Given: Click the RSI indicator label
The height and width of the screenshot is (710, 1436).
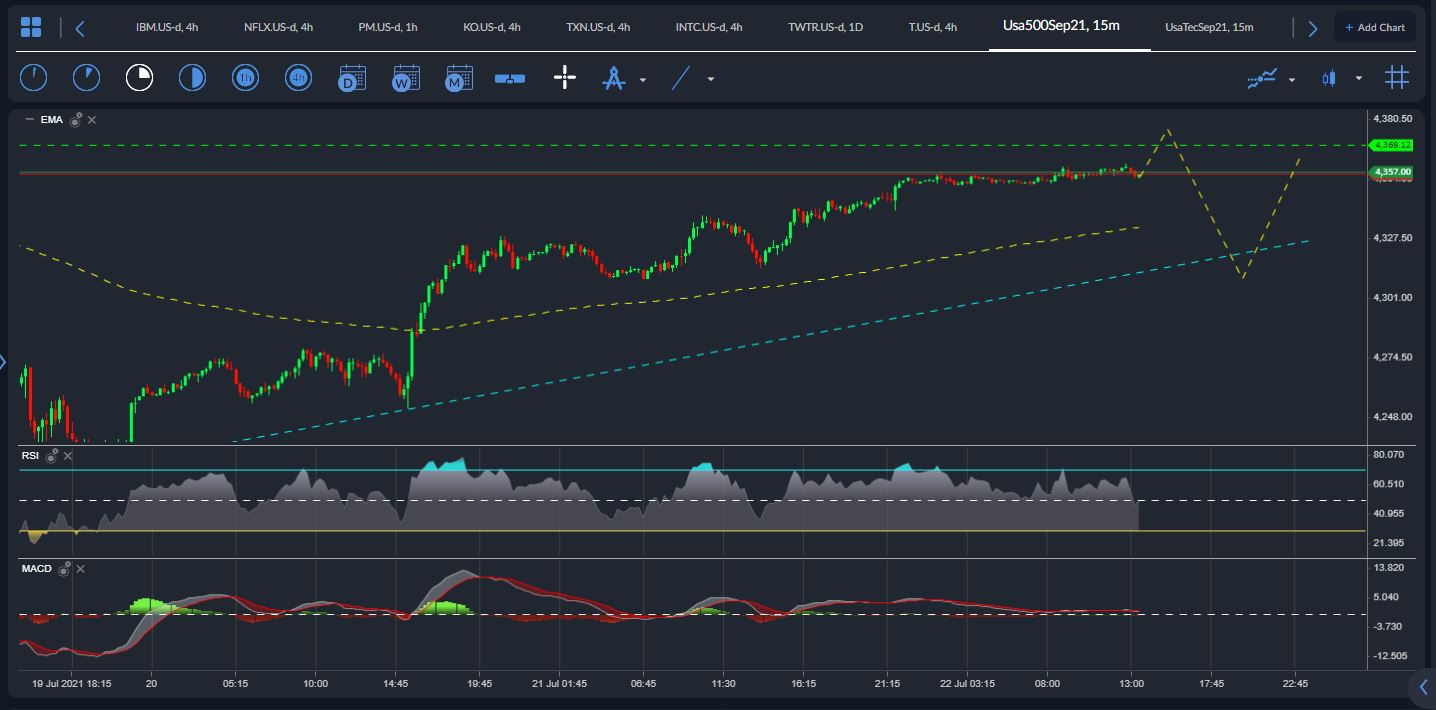Looking at the screenshot, I should (x=31, y=456).
